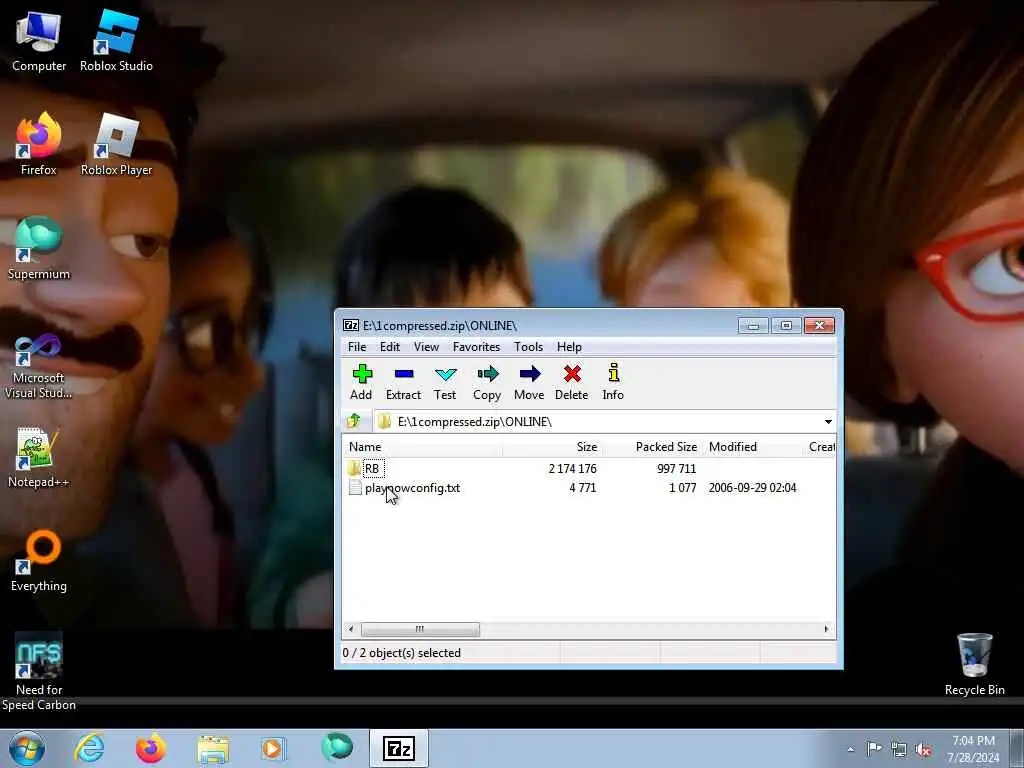
Task: Click the scrollbar left arrow
Action: [x=351, y=629]
